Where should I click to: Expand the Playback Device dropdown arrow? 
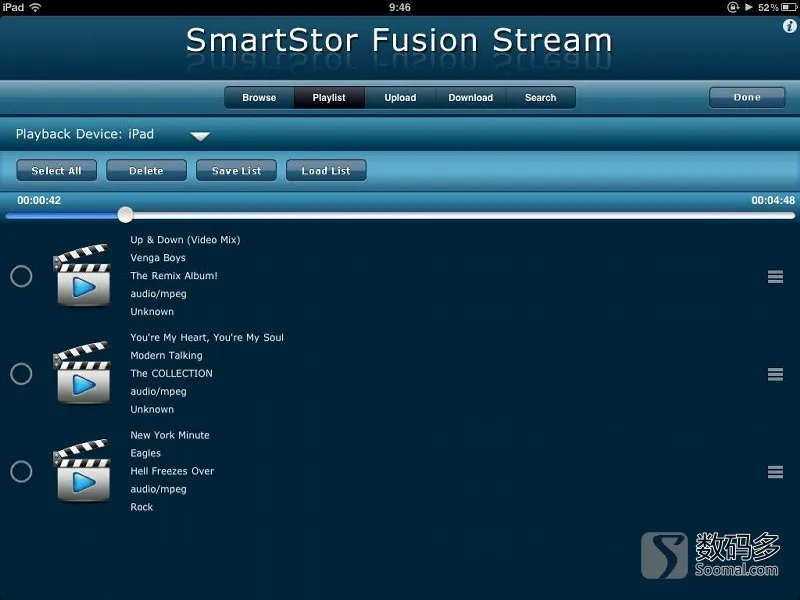click(x=200, y=136)
